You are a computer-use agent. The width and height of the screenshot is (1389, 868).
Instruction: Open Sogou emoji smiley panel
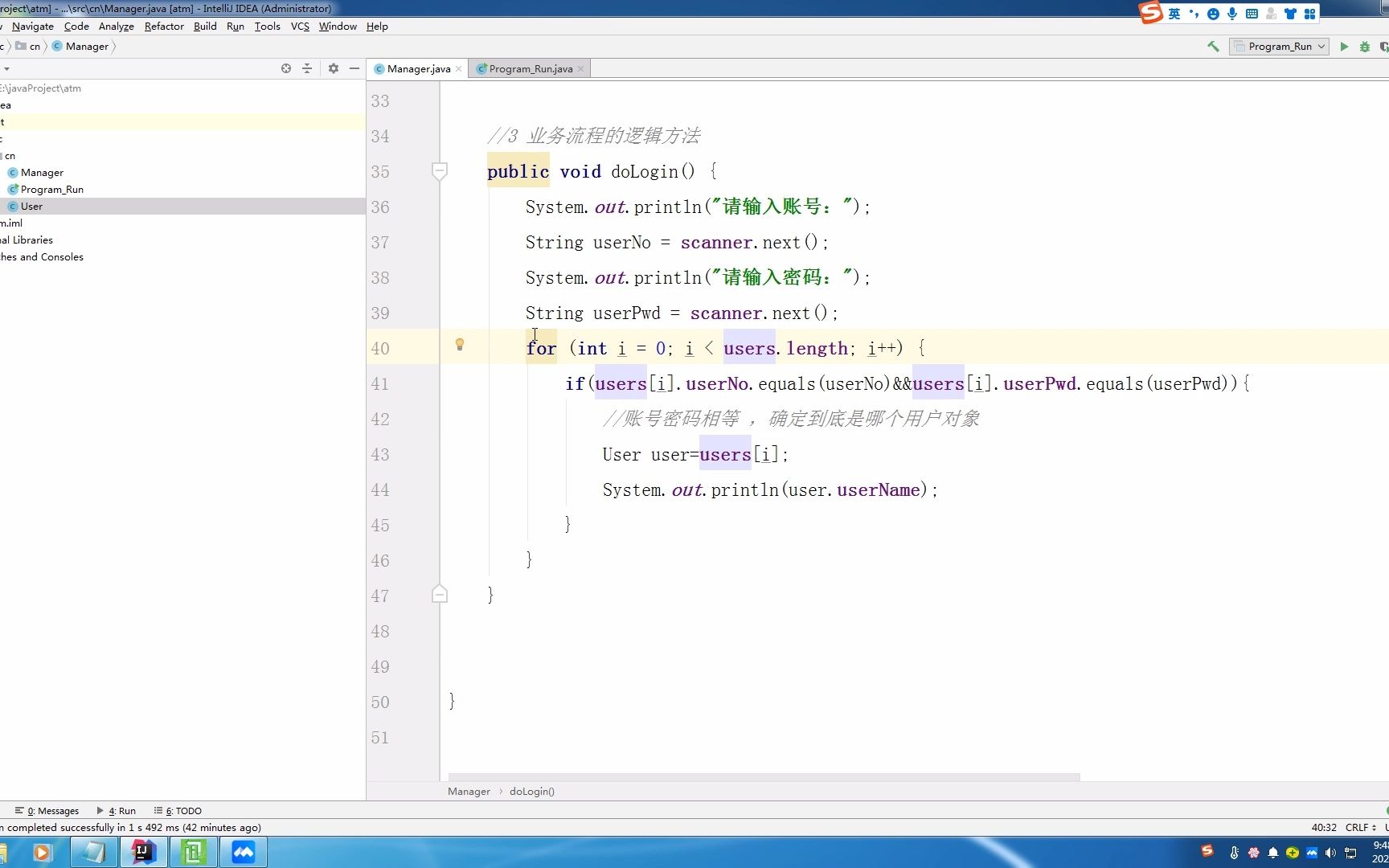click(1213, 14)
